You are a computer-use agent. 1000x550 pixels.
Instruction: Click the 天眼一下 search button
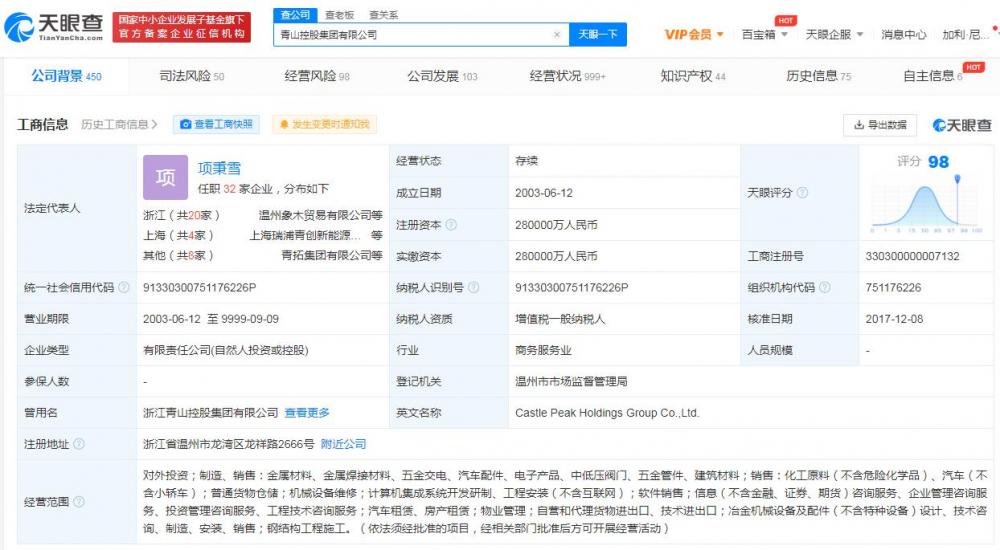[598, 34]
